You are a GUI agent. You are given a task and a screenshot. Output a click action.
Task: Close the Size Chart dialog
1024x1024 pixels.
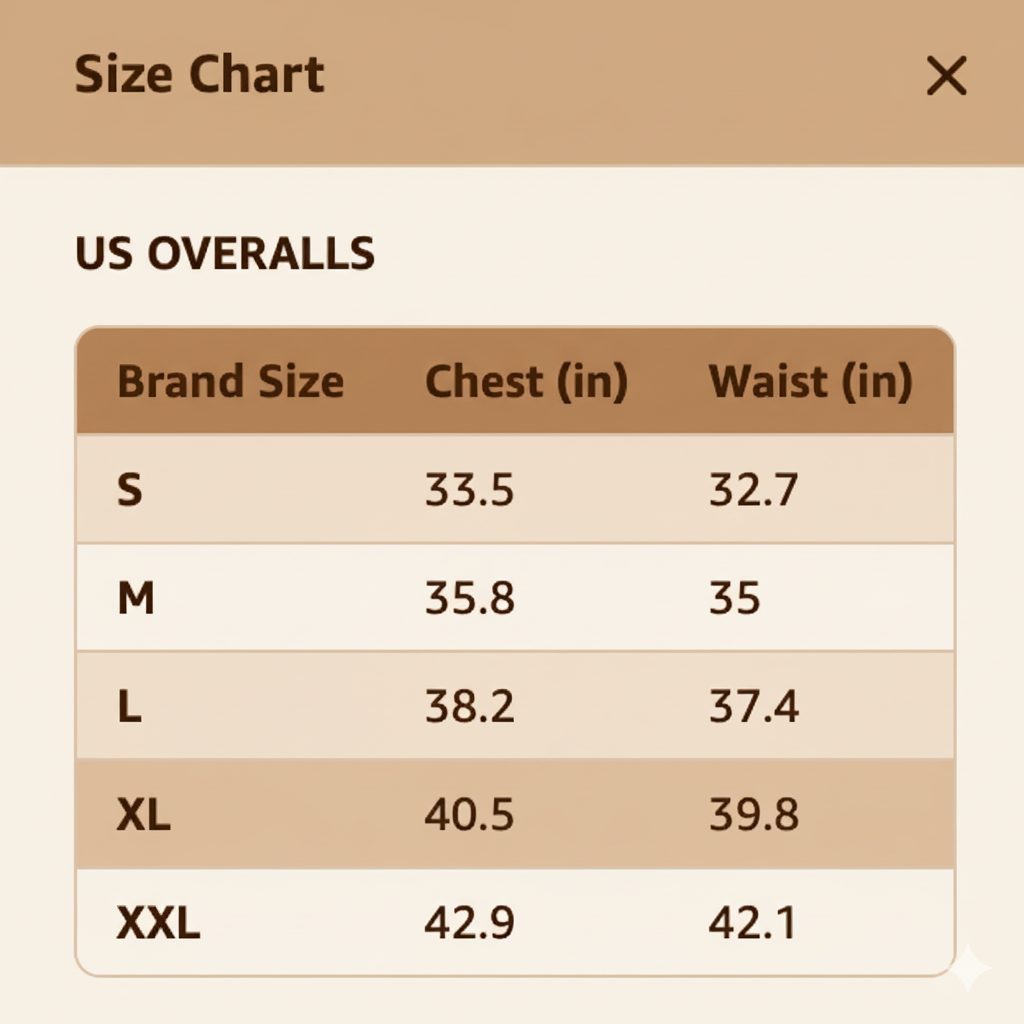[x=946, y=76]
